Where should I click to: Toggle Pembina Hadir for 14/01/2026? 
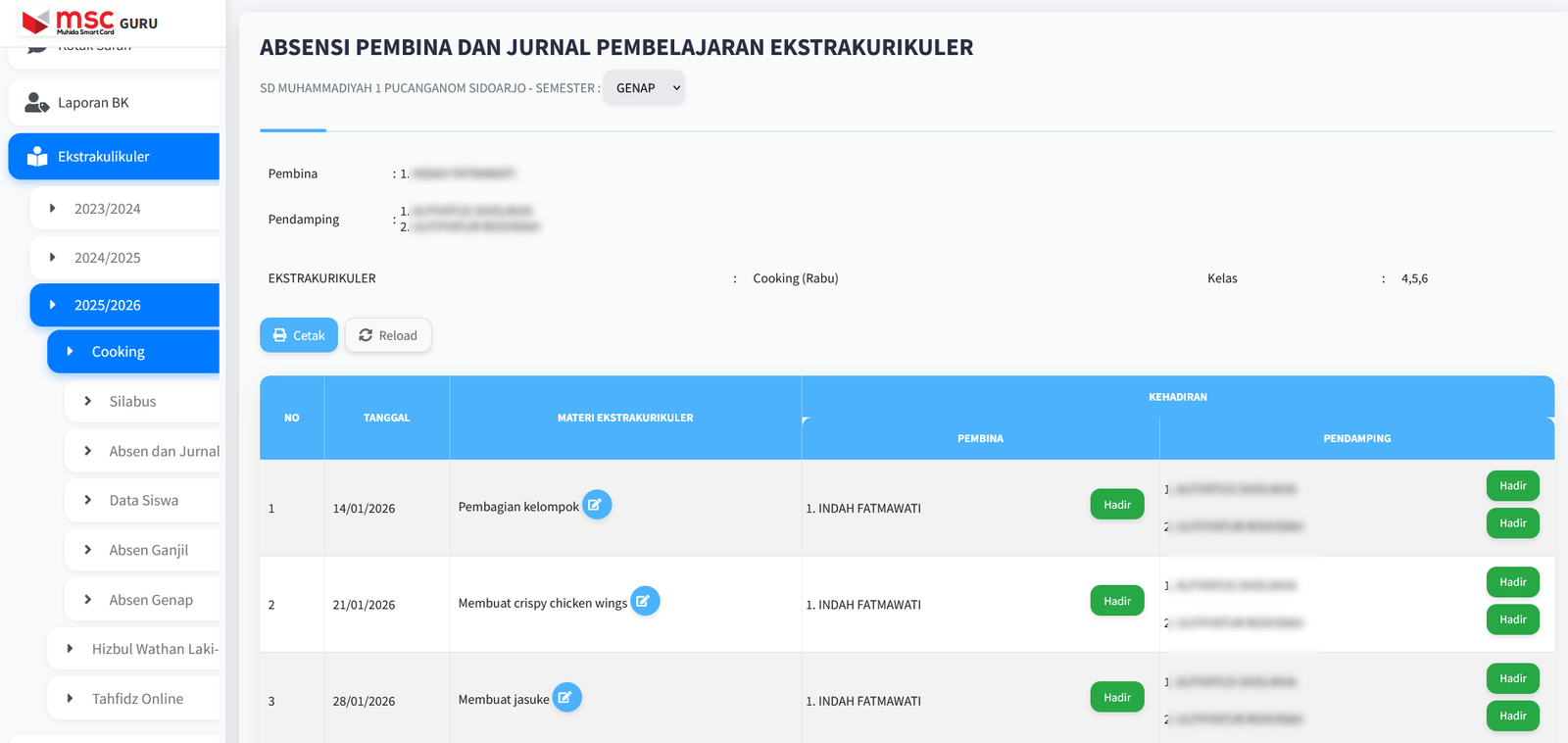pyautogui.click(x=1117, y=505)
